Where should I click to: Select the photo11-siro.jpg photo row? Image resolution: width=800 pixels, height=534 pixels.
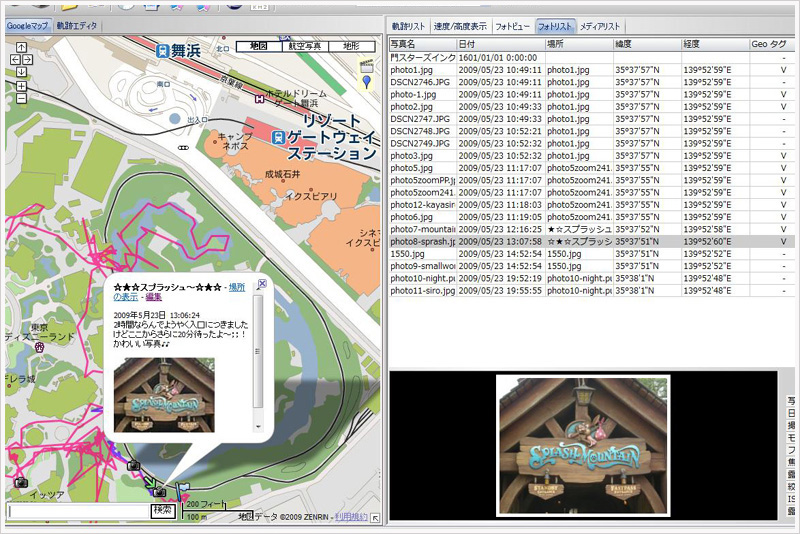pyautogui.click(x=592, y=290)
